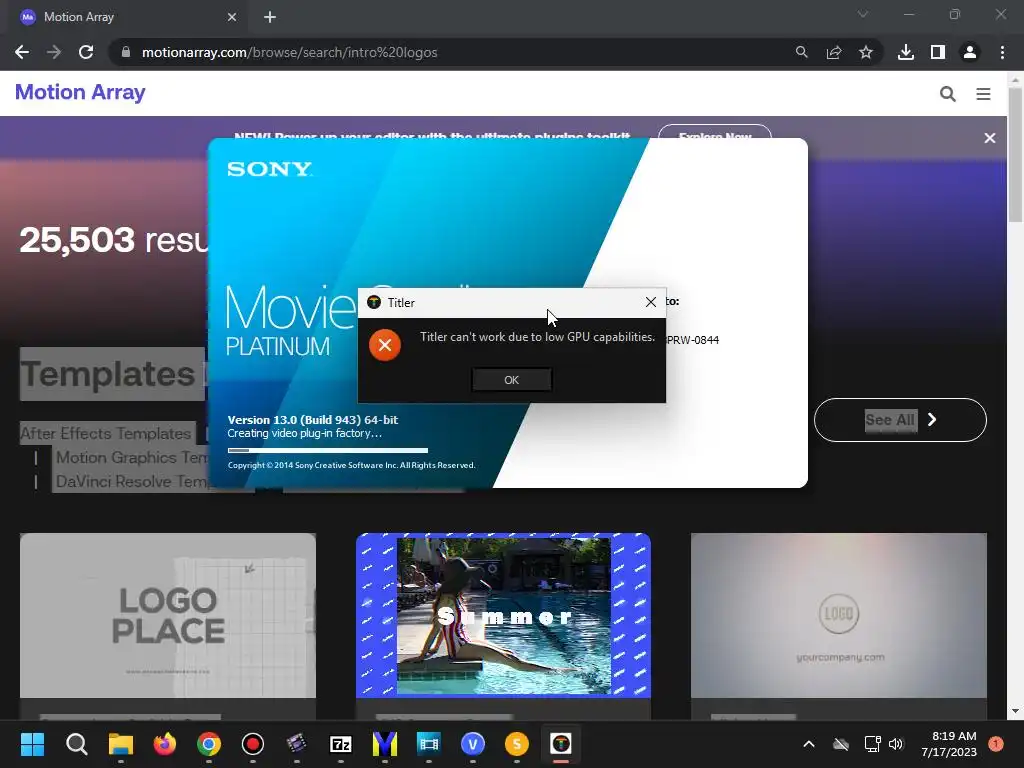Click the Motion Array logo
The image size is (1024, 768).
click(x=80, y=92)
